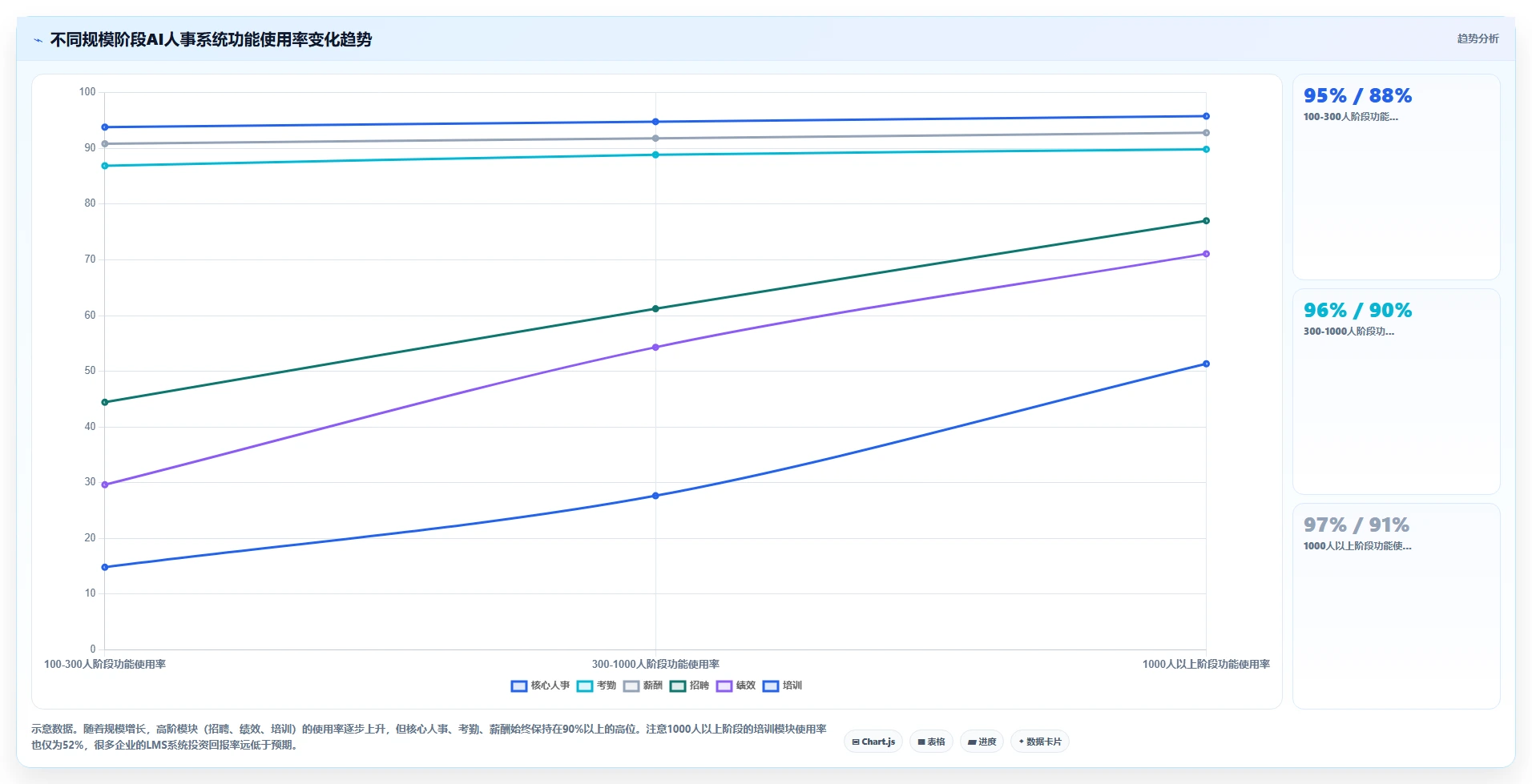Click the 100-300人阶段功能... card caption
The image size is (1532, 784).
(1350, 117)
